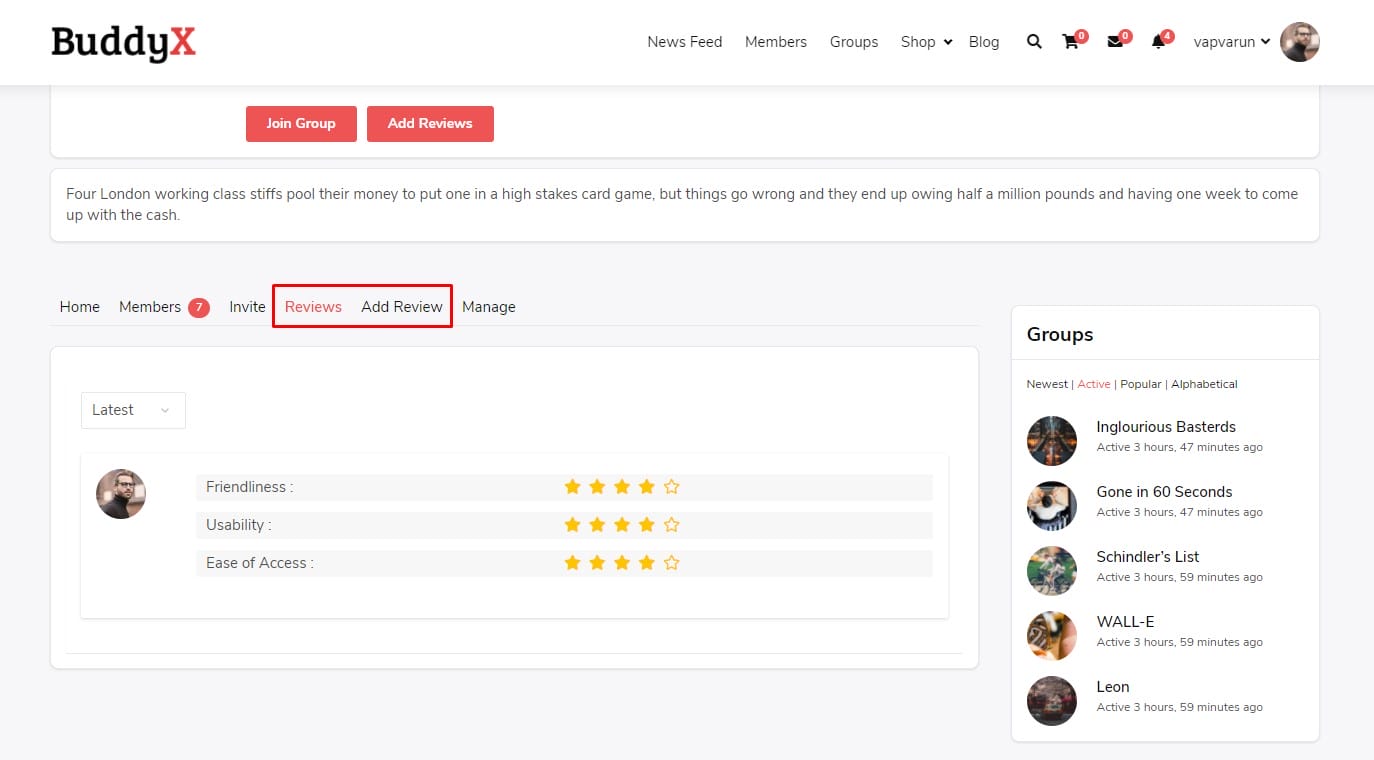Sort groups by Alphabetical
This screenshot has width=1374, height=760.
coord(1204,384)
